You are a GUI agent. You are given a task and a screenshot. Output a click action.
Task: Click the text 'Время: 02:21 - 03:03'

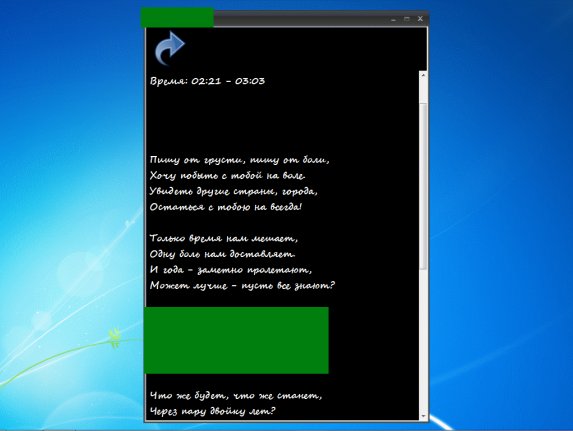click(x=207, y=81)
